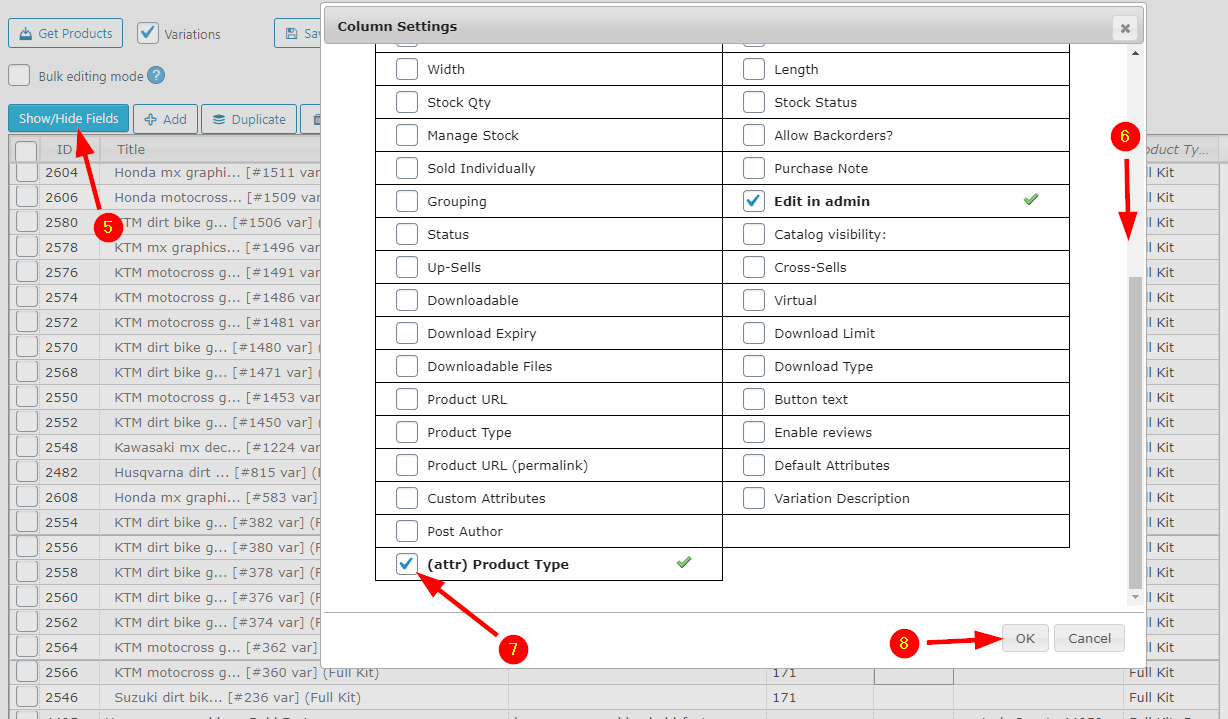
Task: Toggle the Variations checkbox
Action: click(x=148, y=33)
